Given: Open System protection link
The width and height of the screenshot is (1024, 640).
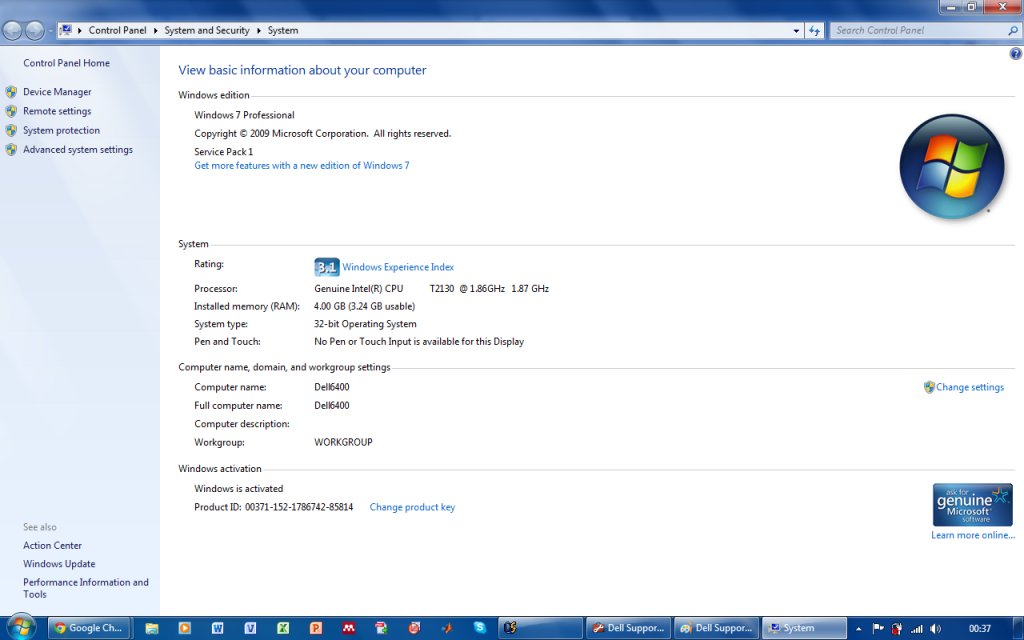Looking at the screenshot, I should (61, 130).
